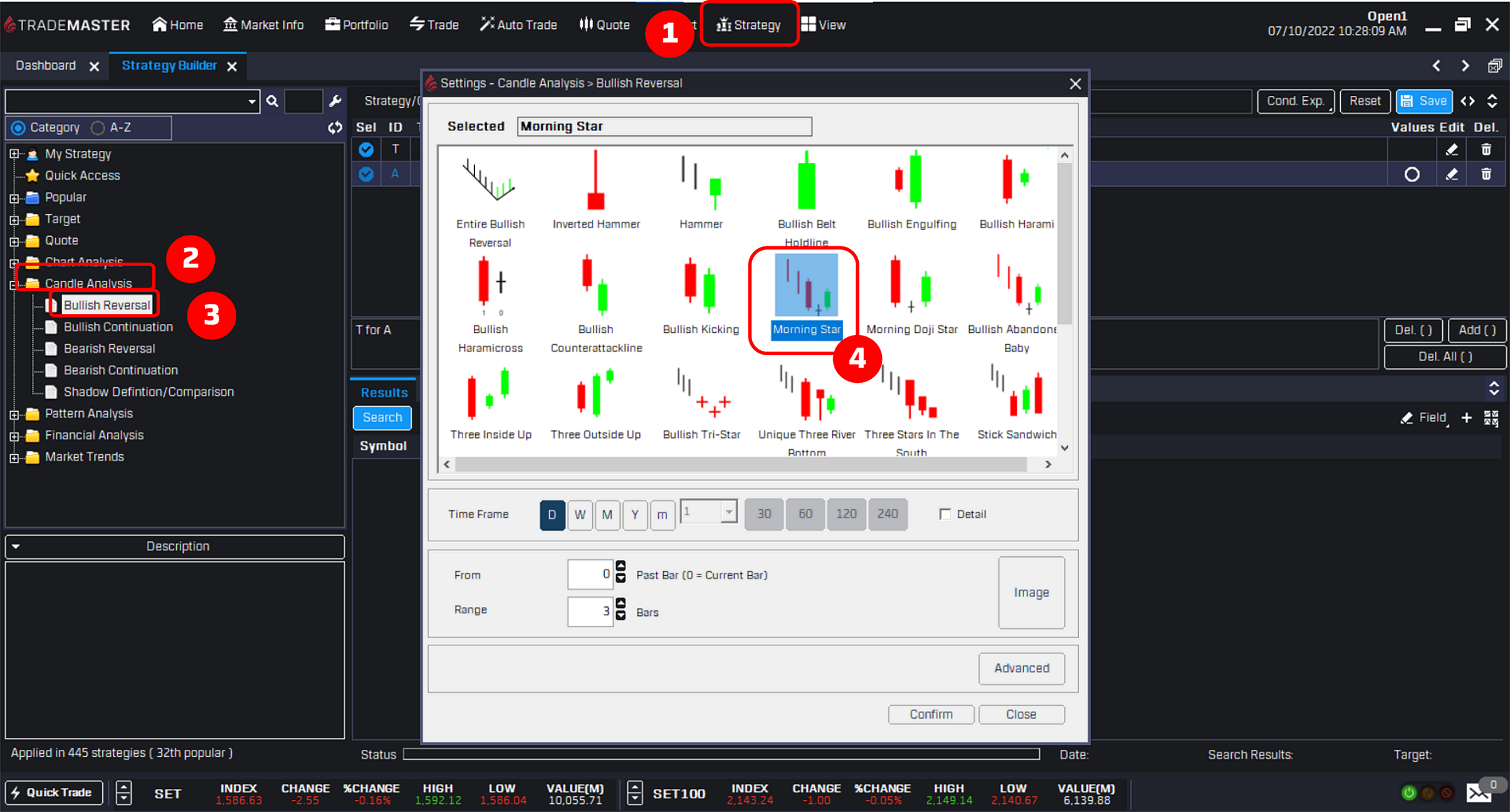This screenshot has width=1510, height=812.
Task: Collapse the Description panel arrow
Action: pyautogui.click(x=16, y=546)
